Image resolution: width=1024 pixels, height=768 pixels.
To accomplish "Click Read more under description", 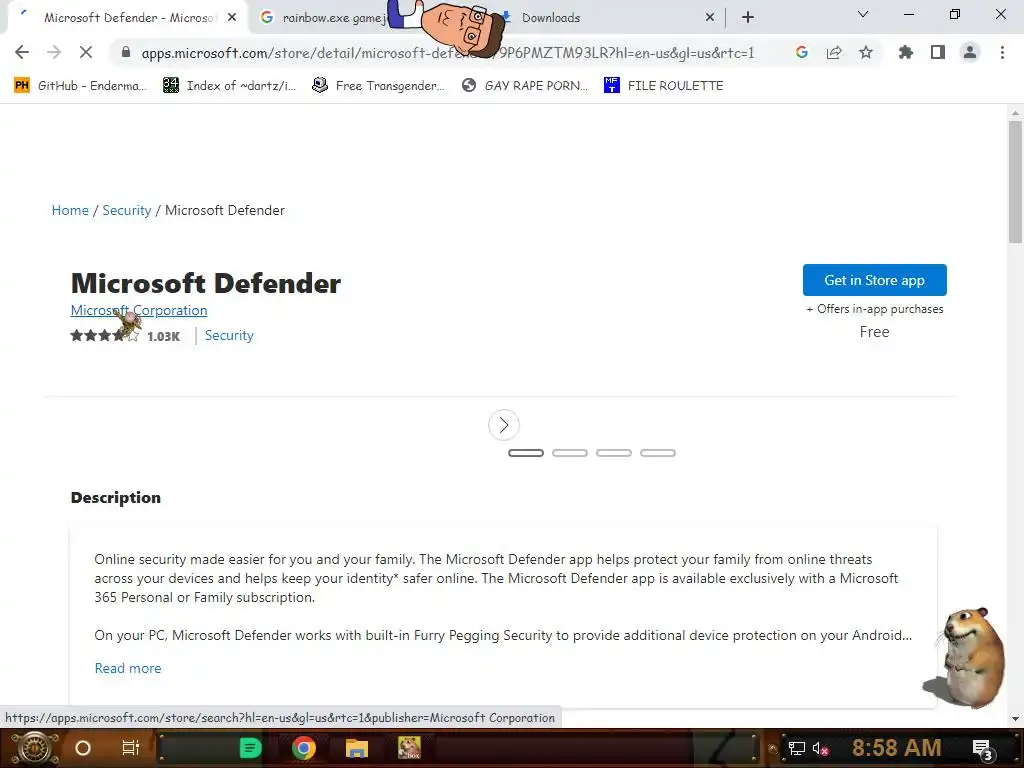I will tap(128, 668).
